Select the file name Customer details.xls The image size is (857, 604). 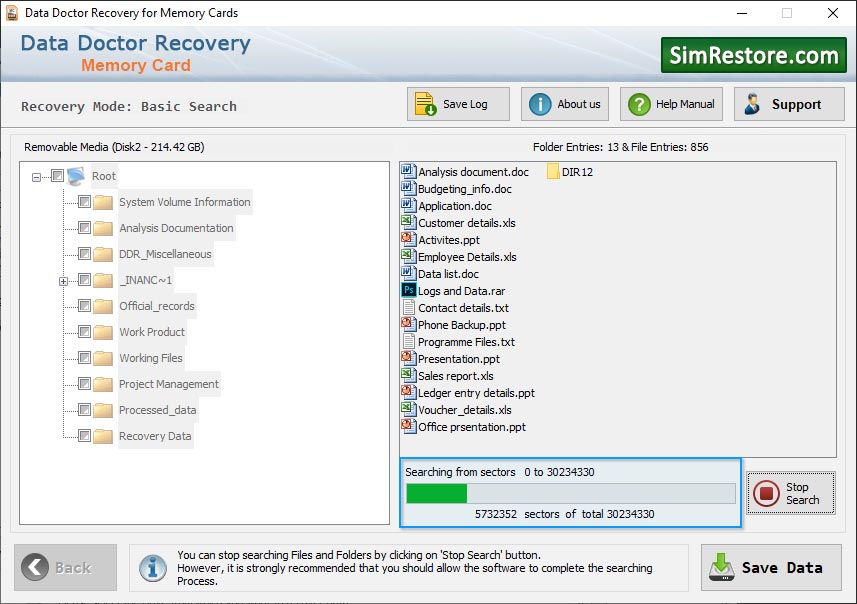[x=467, y=223]
